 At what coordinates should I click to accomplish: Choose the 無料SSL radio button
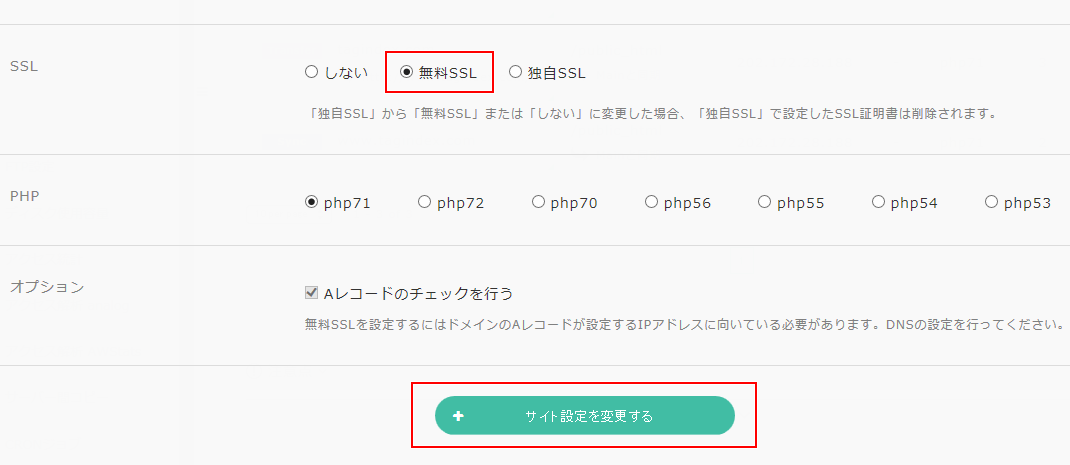[x=407, y=72]
